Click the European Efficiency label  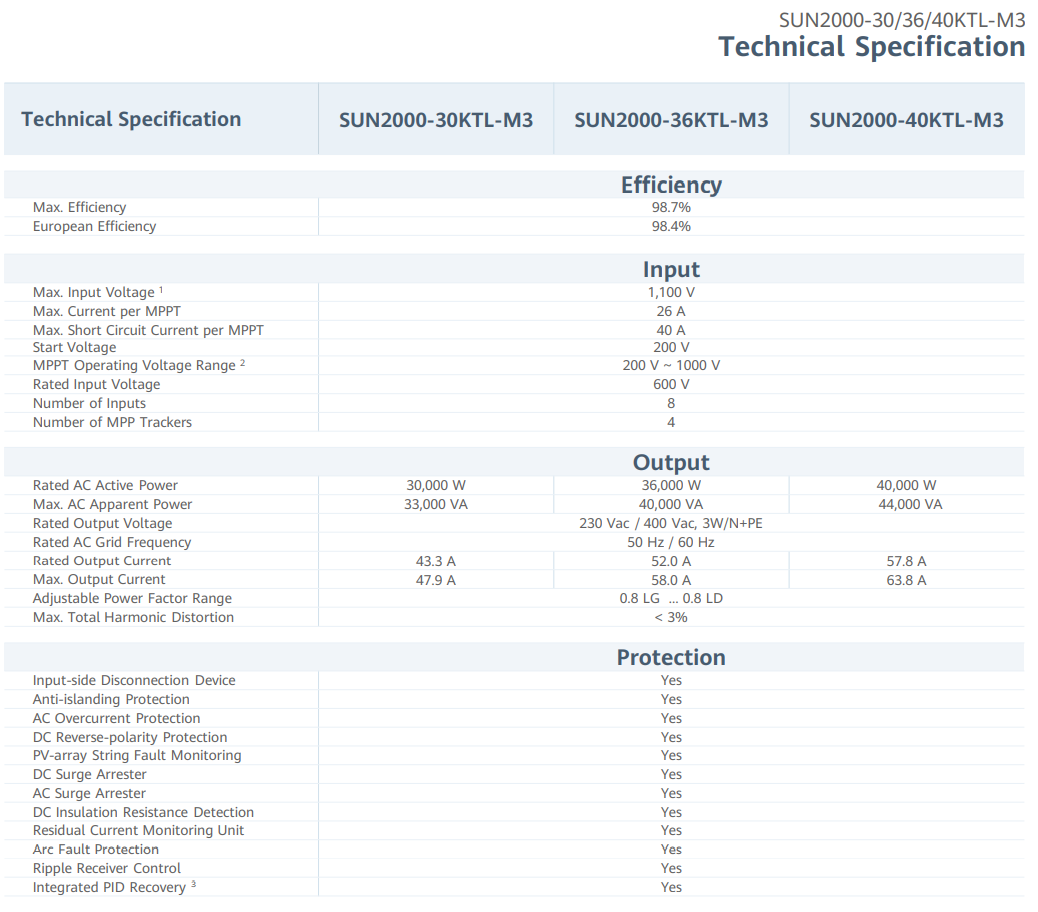pyautogui.click(x=95, y=226)
